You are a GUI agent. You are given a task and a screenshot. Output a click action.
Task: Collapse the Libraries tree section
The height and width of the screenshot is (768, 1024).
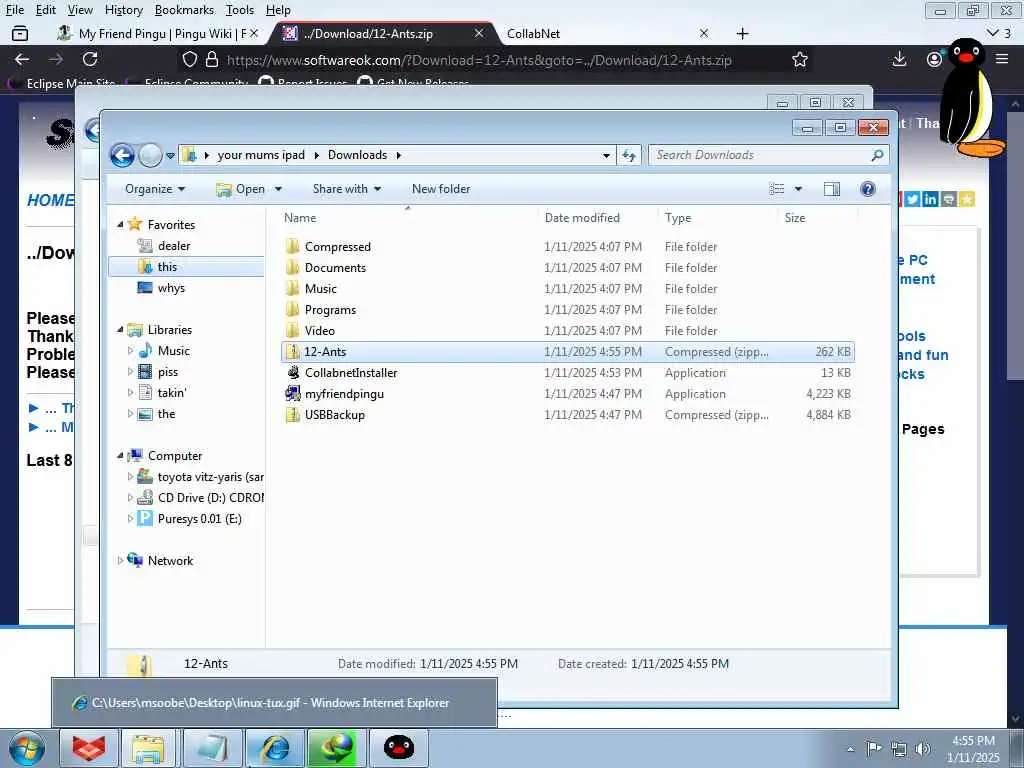(x=120, y=330)
